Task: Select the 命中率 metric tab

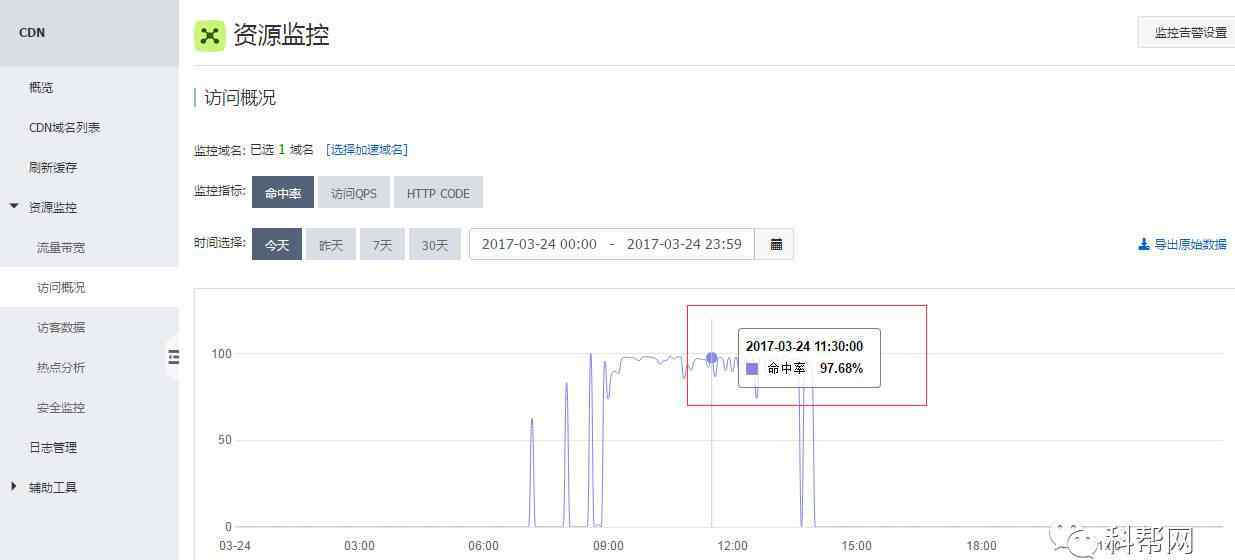Action: click(x=283, y=193)
